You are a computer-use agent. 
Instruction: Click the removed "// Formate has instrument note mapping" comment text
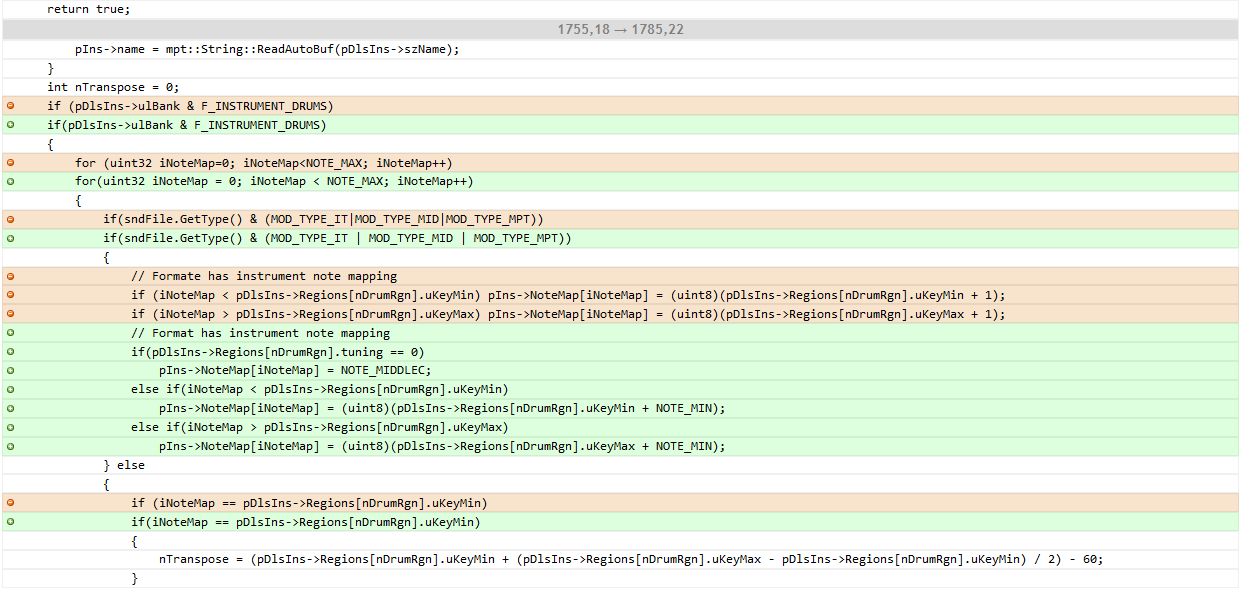click(264, 277)
